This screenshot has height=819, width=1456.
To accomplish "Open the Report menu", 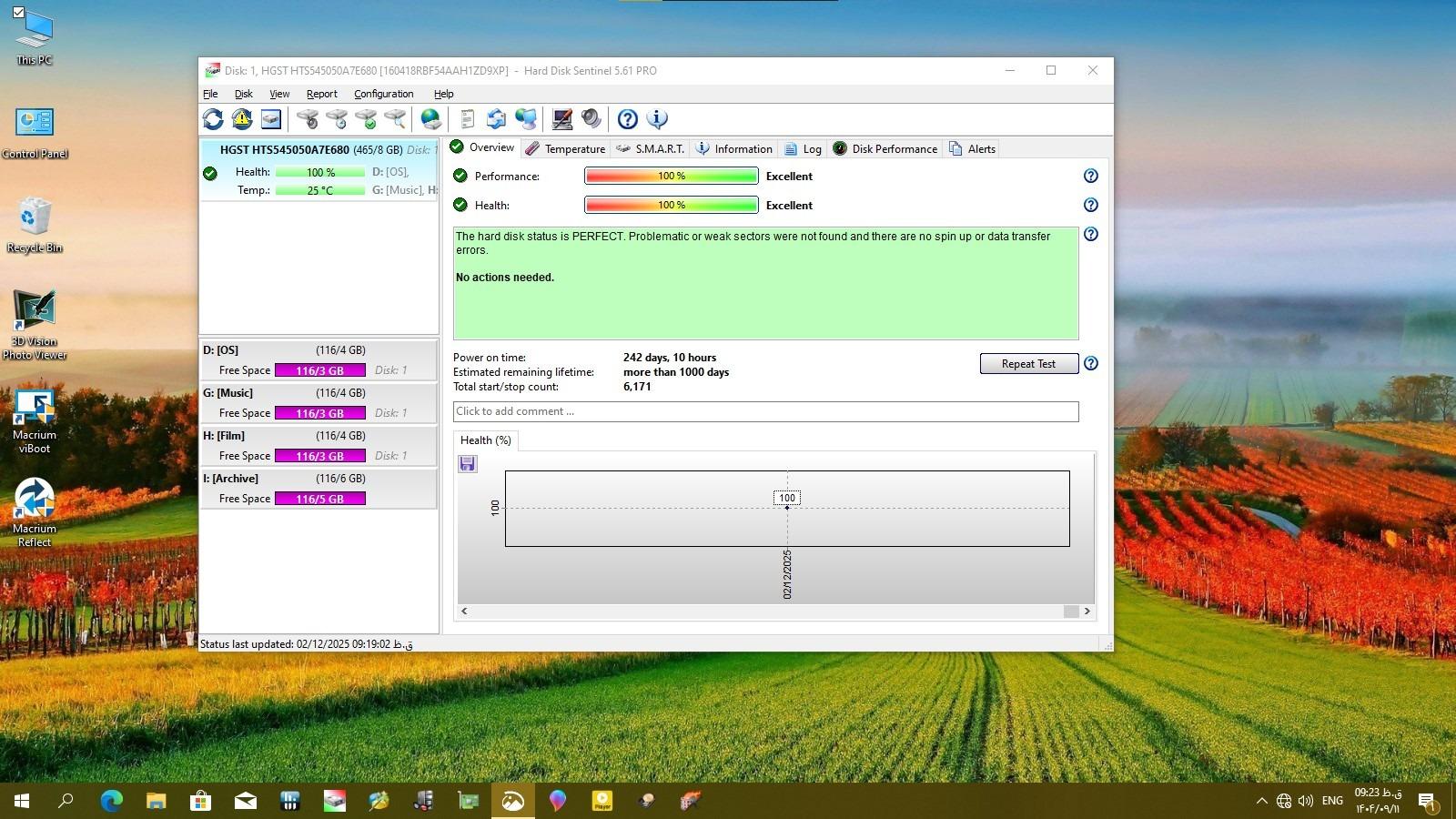I will 321,94.
